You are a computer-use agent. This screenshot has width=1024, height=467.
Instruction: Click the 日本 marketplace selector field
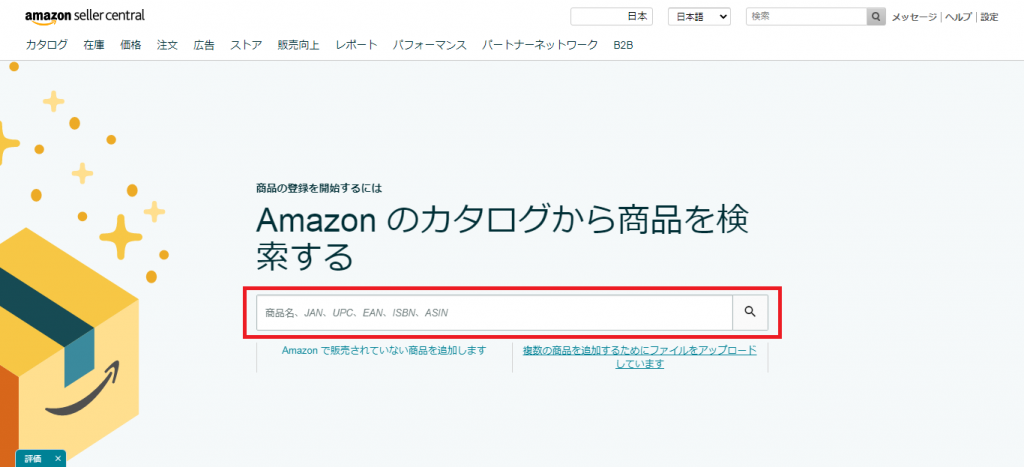611,17
